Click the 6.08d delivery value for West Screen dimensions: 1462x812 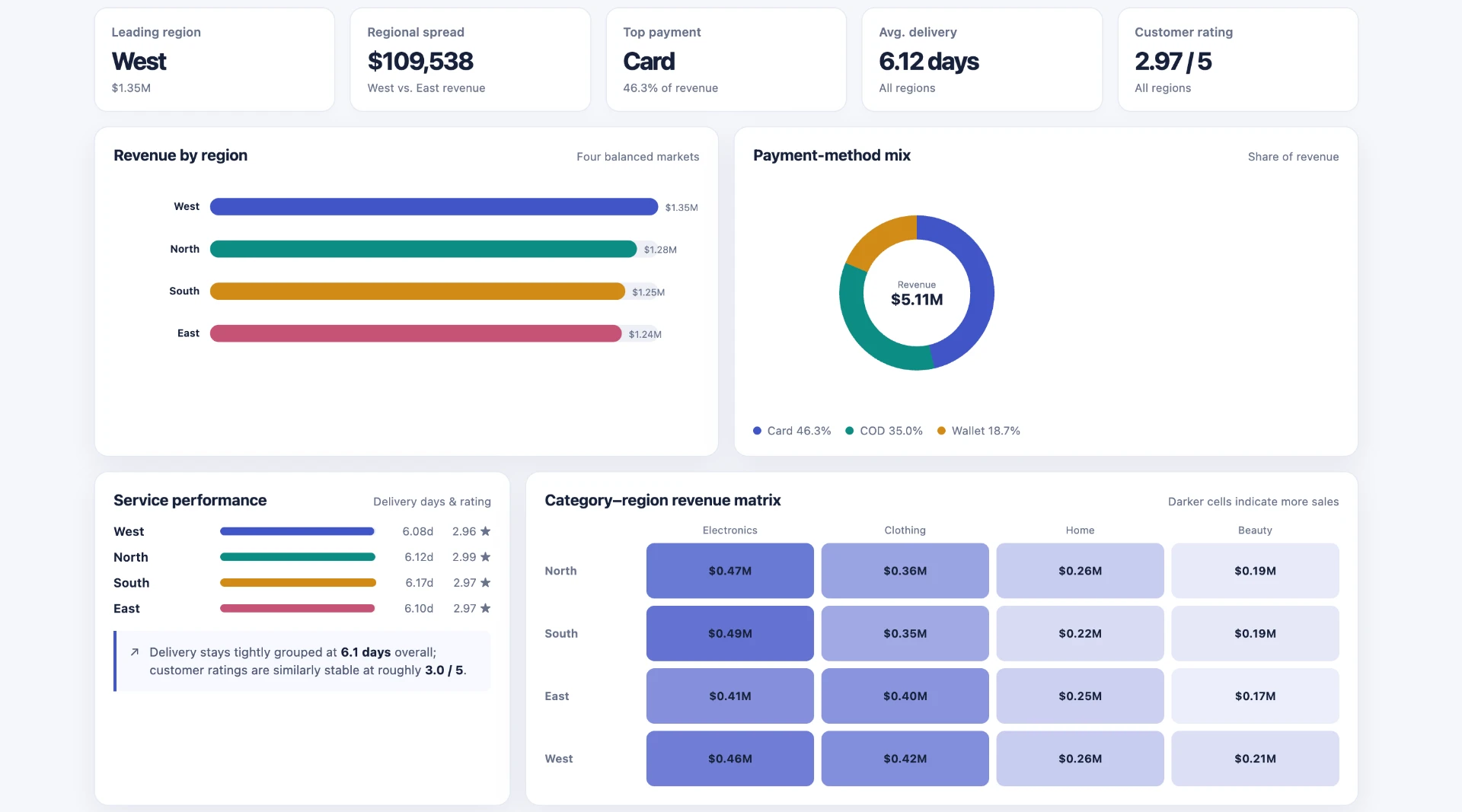417,531
